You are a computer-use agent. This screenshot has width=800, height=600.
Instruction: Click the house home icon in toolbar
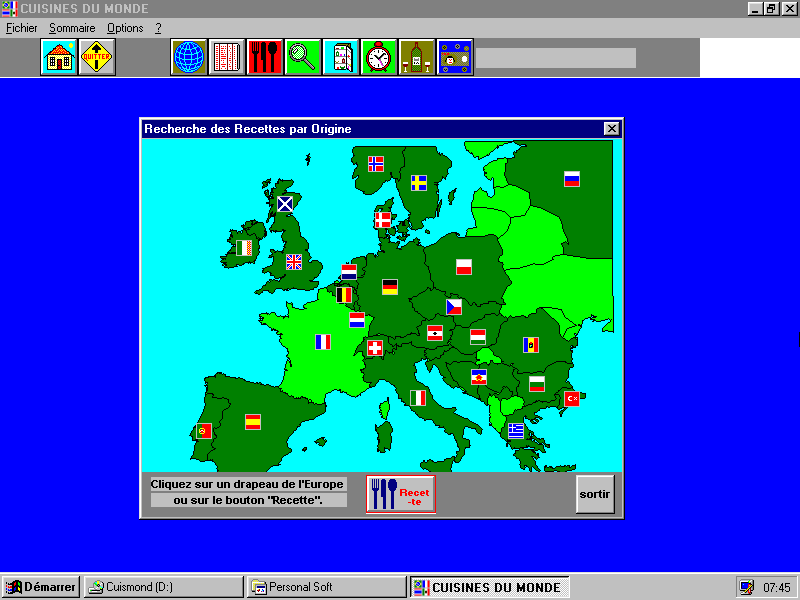pos(59,57)
